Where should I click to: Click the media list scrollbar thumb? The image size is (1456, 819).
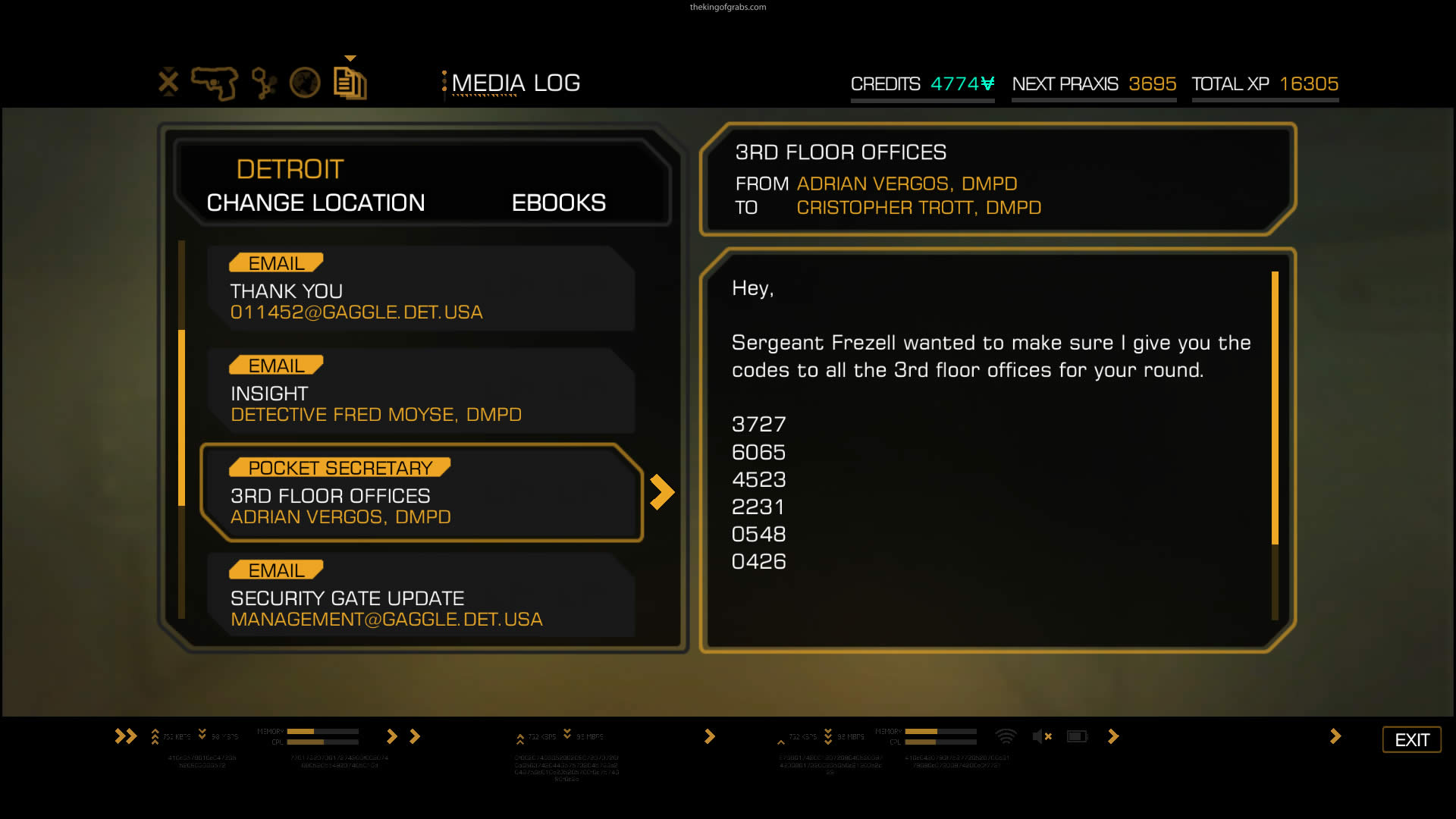[x=181, y=418]
